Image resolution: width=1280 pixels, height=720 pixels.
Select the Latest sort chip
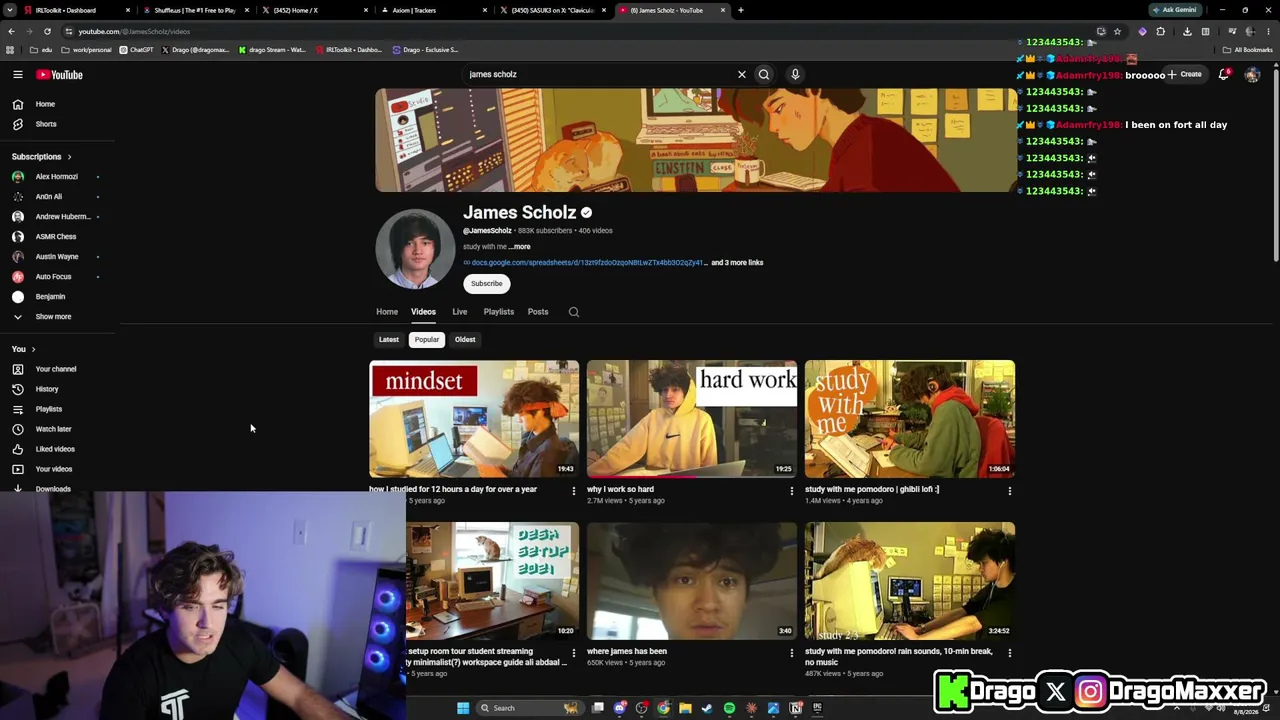(389, 340)
